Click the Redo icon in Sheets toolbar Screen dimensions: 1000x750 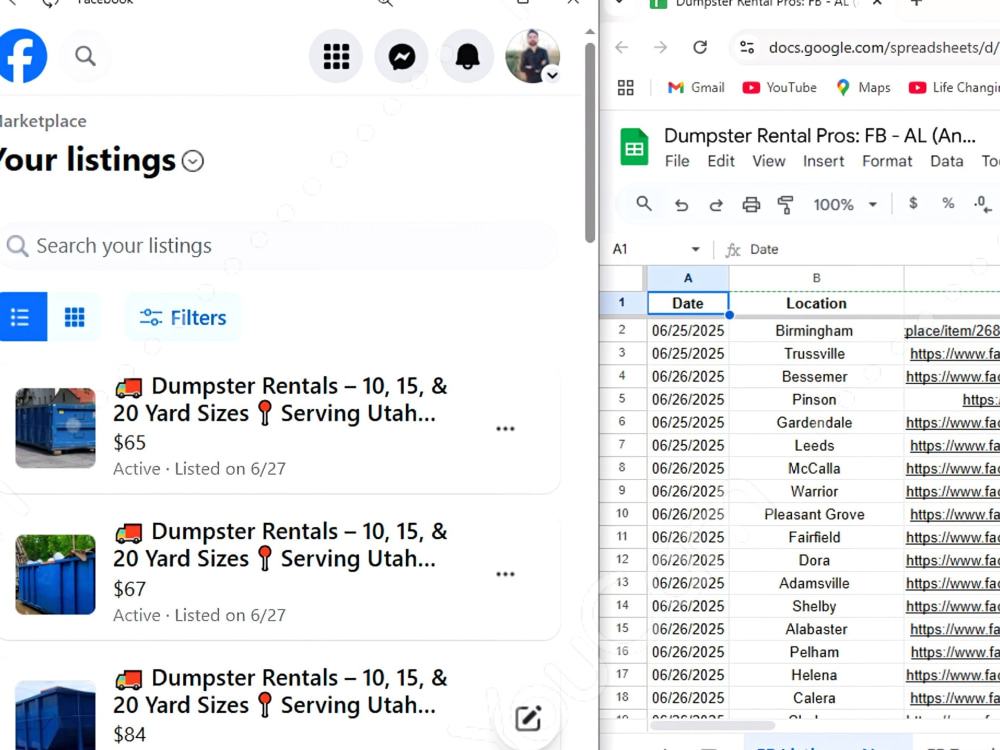coord(716,205)
